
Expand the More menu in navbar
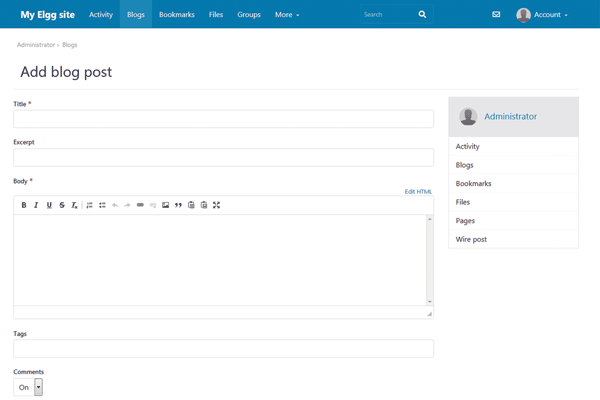click(x=287, y=15)
